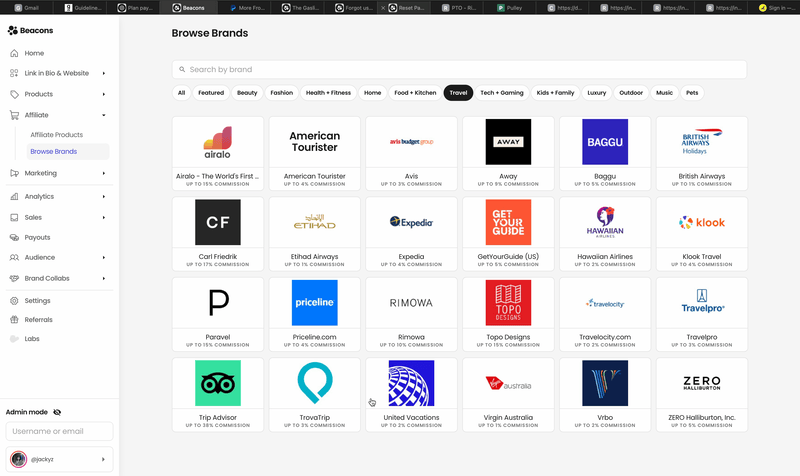This screenshot has height=476, width=800.
Task: Toggle Admin mode visibility eye icon
Action: [x=57, y=412]
